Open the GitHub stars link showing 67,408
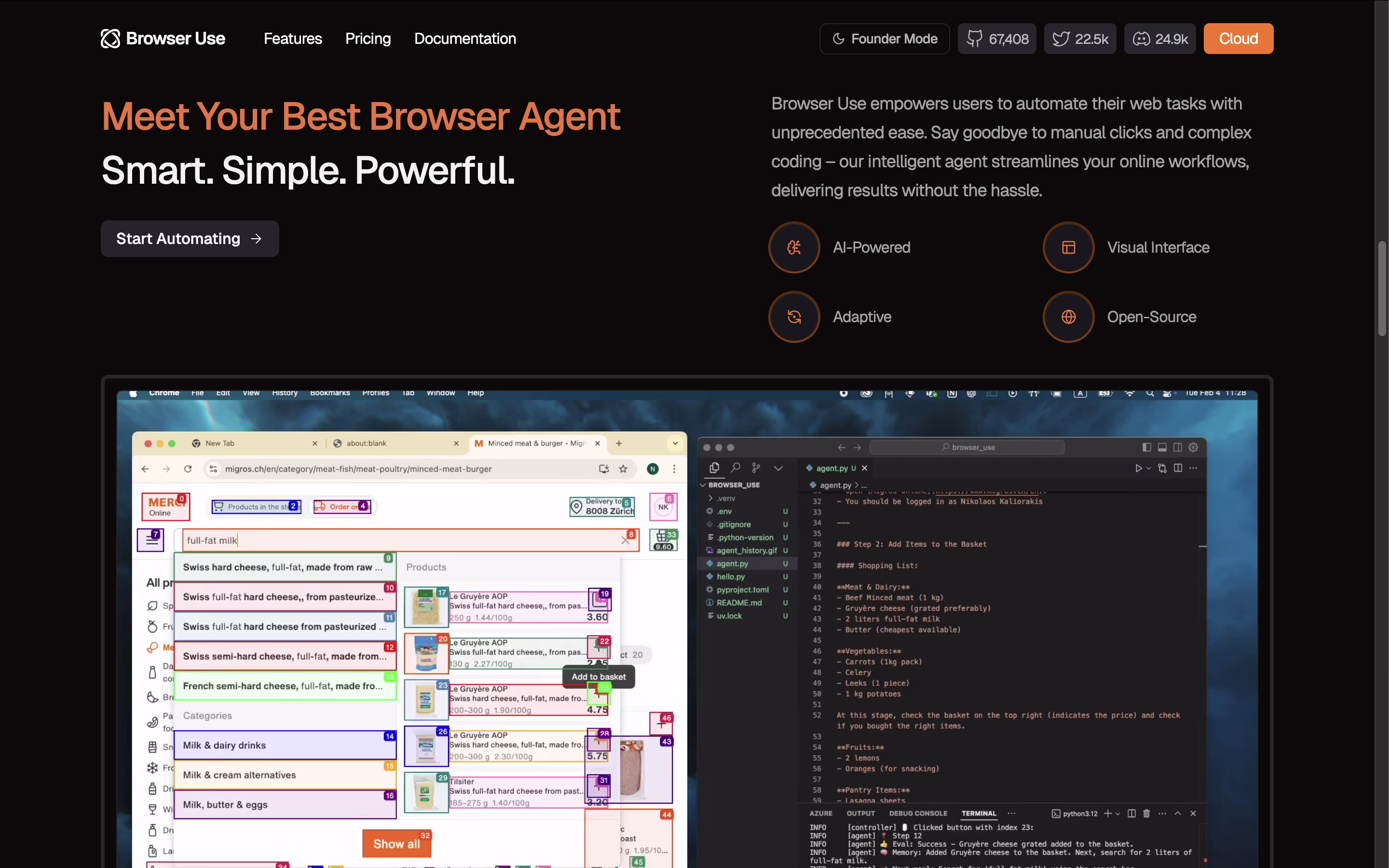This screenshot has width=1389, height=868. click(x=997, y=39)
